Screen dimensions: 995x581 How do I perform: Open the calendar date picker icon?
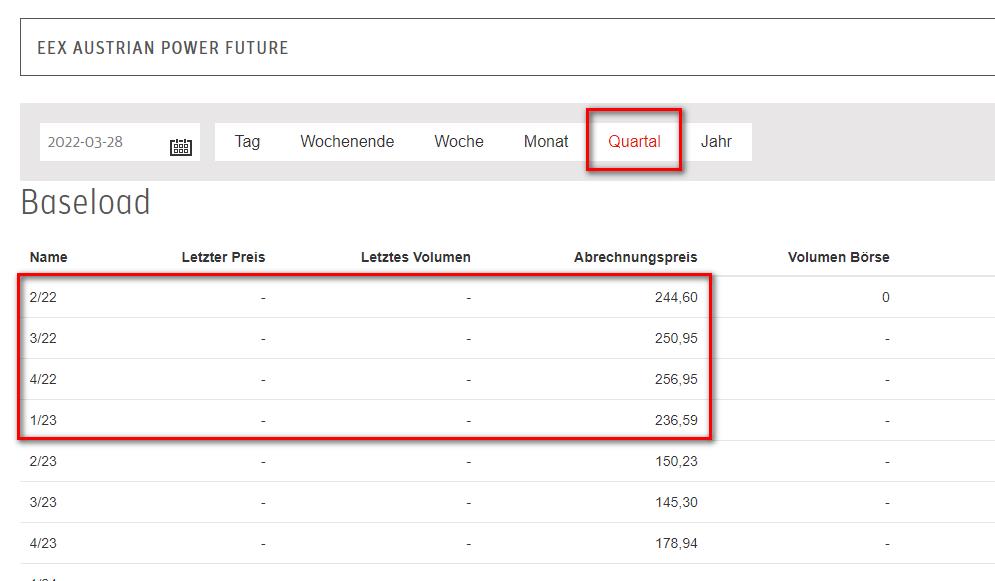(181, 147)
